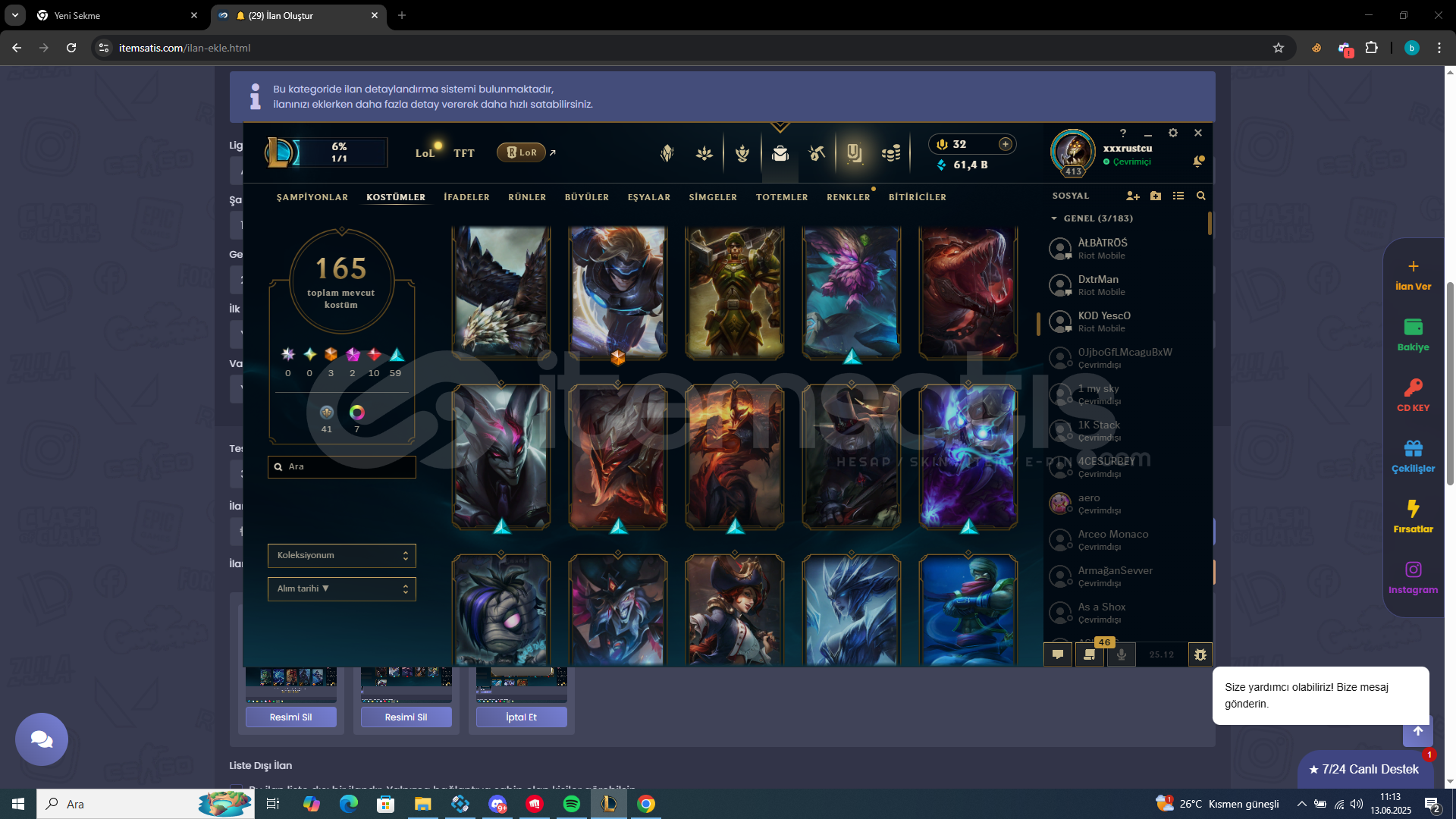This screenshot has height=819, width=1456.
Task: Open Çekilişler gift icon in sidebar
Action: point(1414,457)
